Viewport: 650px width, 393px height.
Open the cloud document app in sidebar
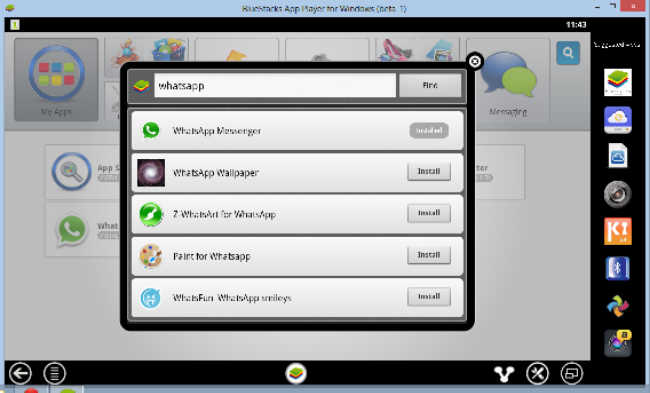click(618, 156)
